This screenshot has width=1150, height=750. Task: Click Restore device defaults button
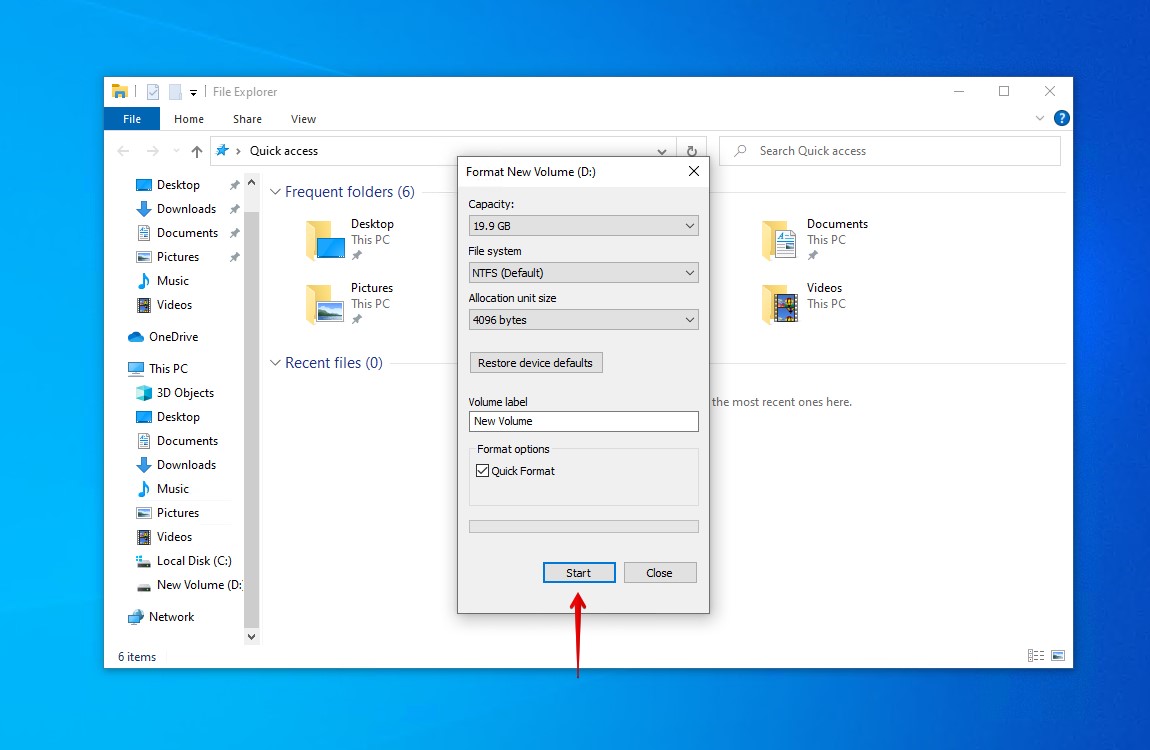[x=535, y=363]
